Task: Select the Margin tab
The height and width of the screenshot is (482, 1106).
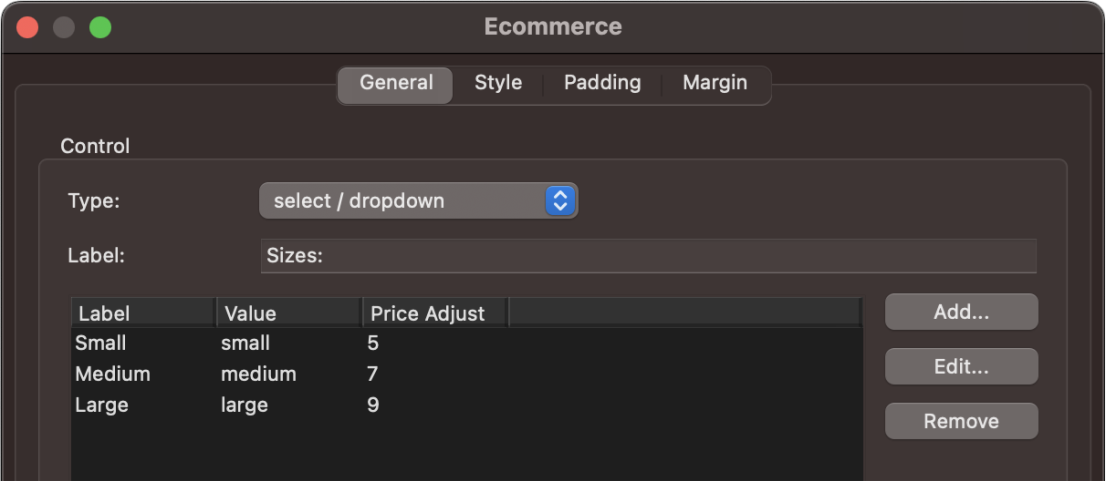Action: point(714,83)
